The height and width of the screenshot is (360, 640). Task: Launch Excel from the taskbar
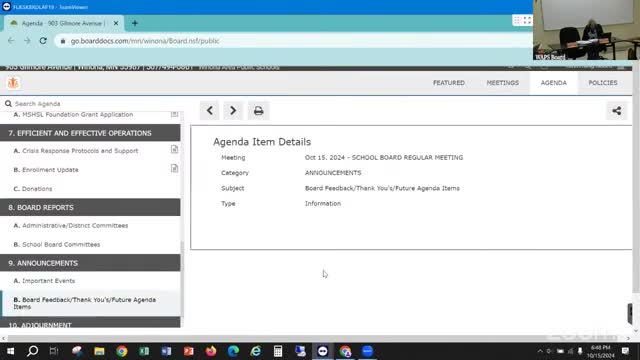[x=144, y=351]
